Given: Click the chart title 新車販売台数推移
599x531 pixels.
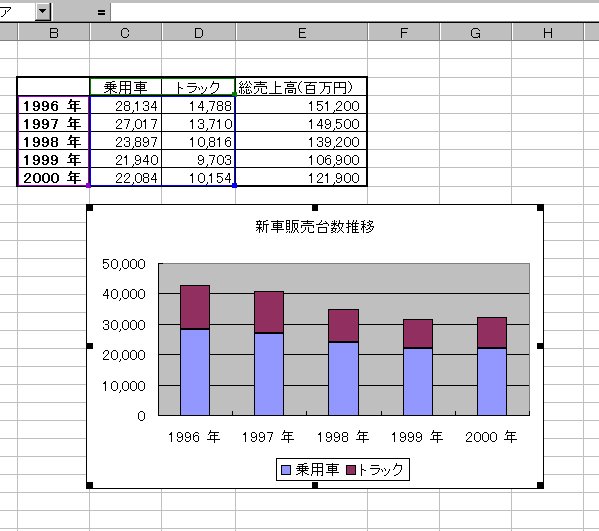Looking at the screenshot, I should (x=315, y=227).
